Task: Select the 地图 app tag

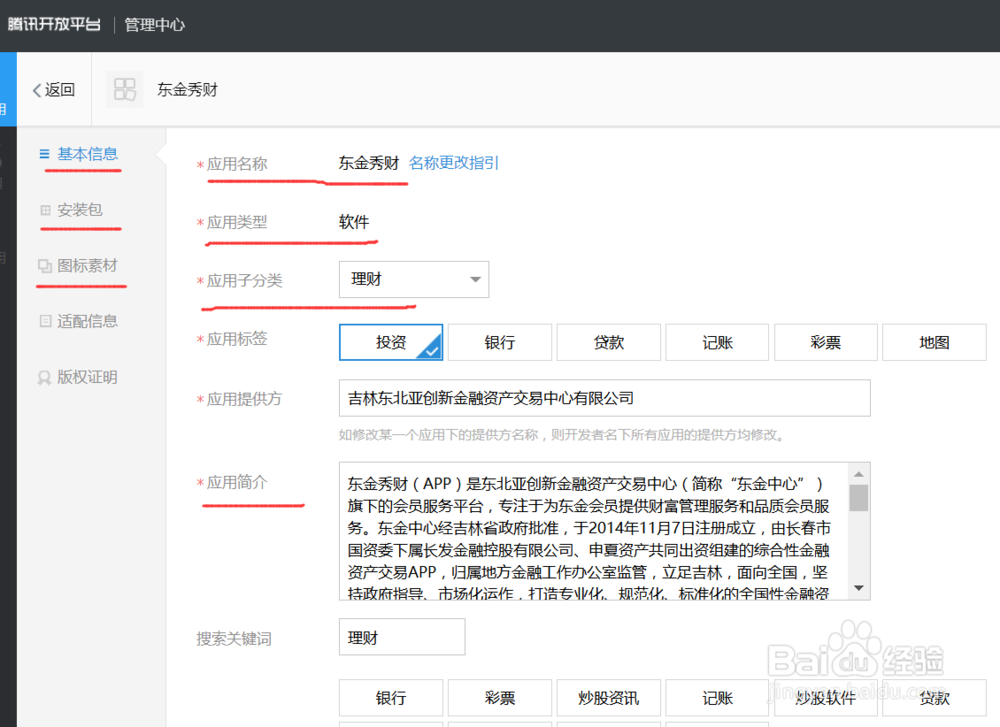Action: coord(934,342)
